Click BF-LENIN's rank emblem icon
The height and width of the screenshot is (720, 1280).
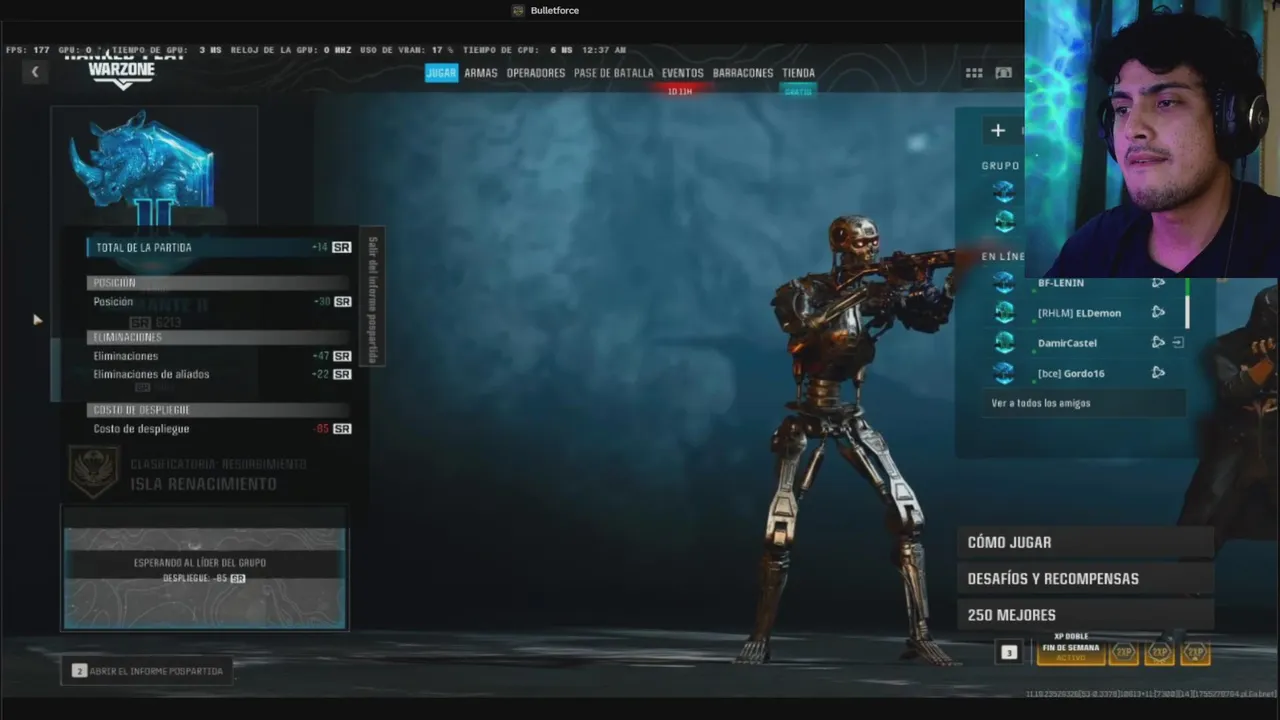(x=1004, y=283)
